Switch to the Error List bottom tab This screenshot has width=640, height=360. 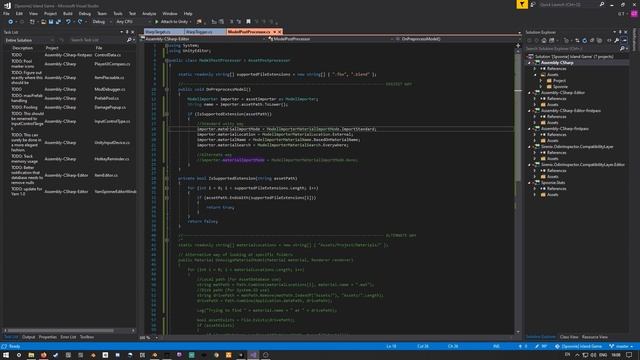point(68,337)
